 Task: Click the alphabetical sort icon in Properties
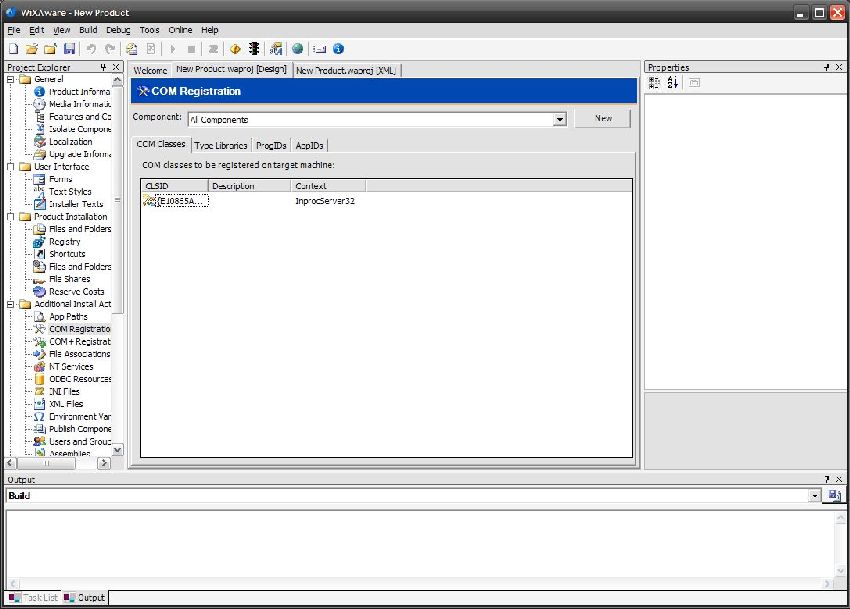(x=673, y=82)
